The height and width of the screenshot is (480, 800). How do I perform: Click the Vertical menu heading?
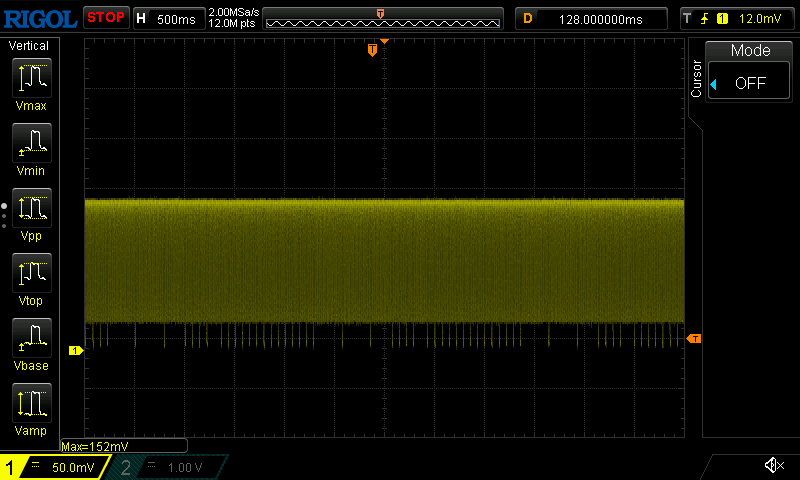[x=29, y=46]
